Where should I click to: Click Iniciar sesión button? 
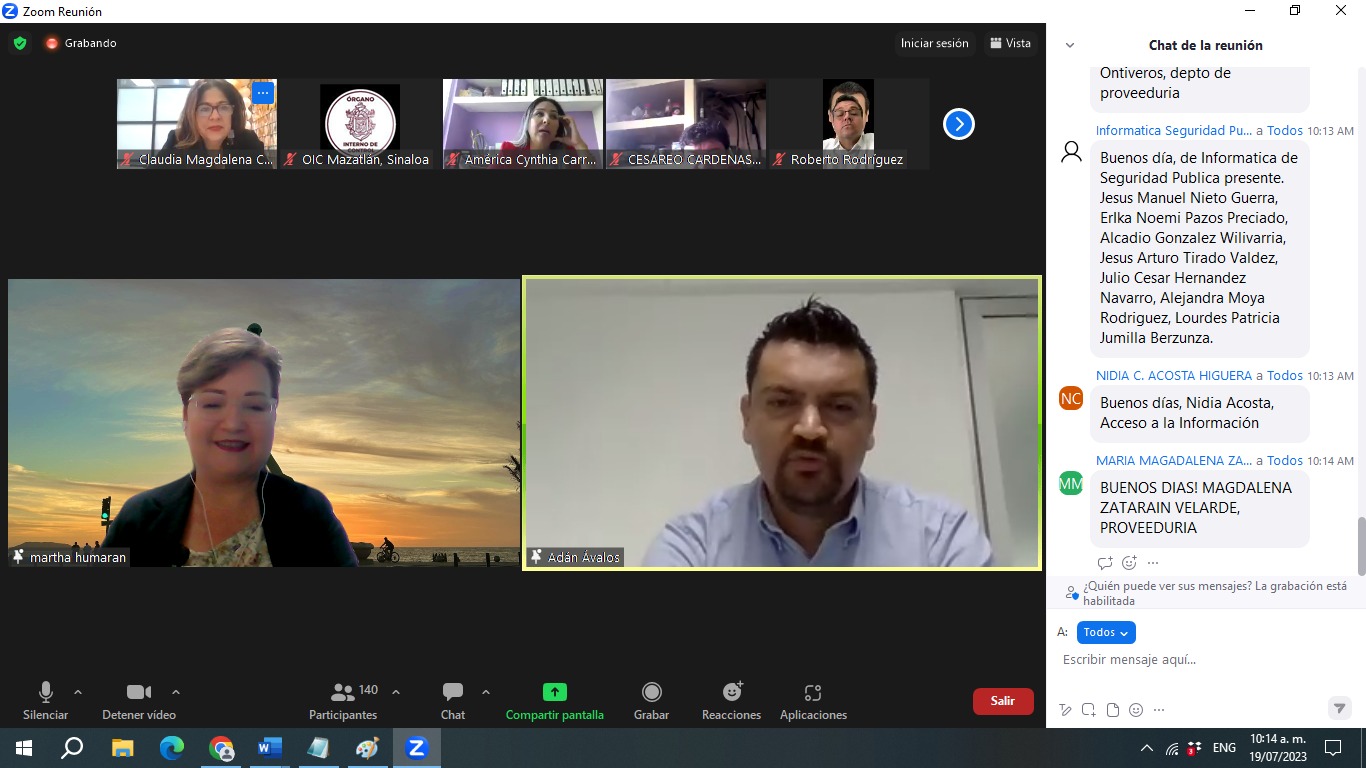934,43
